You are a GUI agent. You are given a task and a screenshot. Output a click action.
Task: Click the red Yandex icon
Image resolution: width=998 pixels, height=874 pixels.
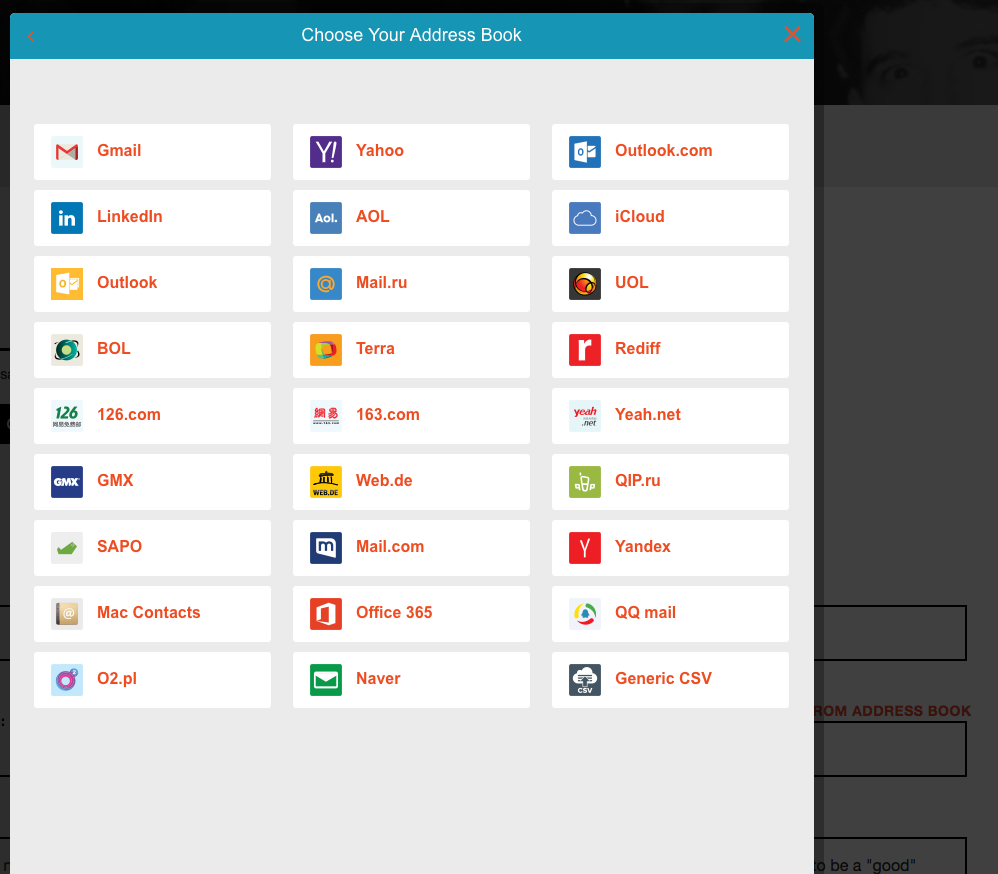(585, 548)
